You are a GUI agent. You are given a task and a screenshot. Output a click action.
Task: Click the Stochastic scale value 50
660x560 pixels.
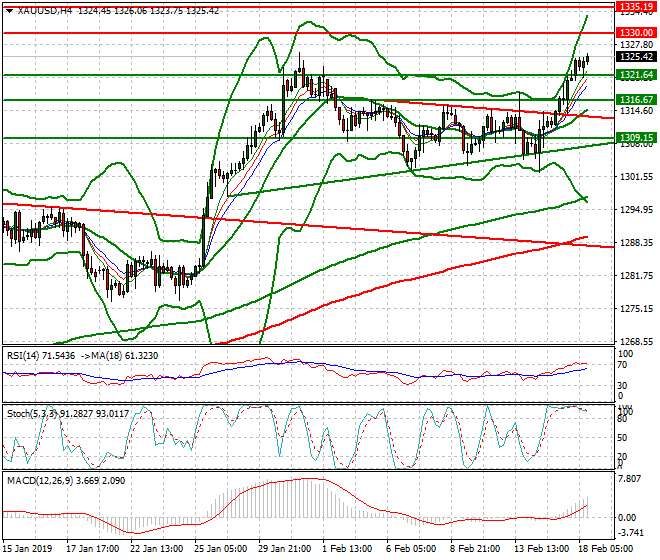622,438
